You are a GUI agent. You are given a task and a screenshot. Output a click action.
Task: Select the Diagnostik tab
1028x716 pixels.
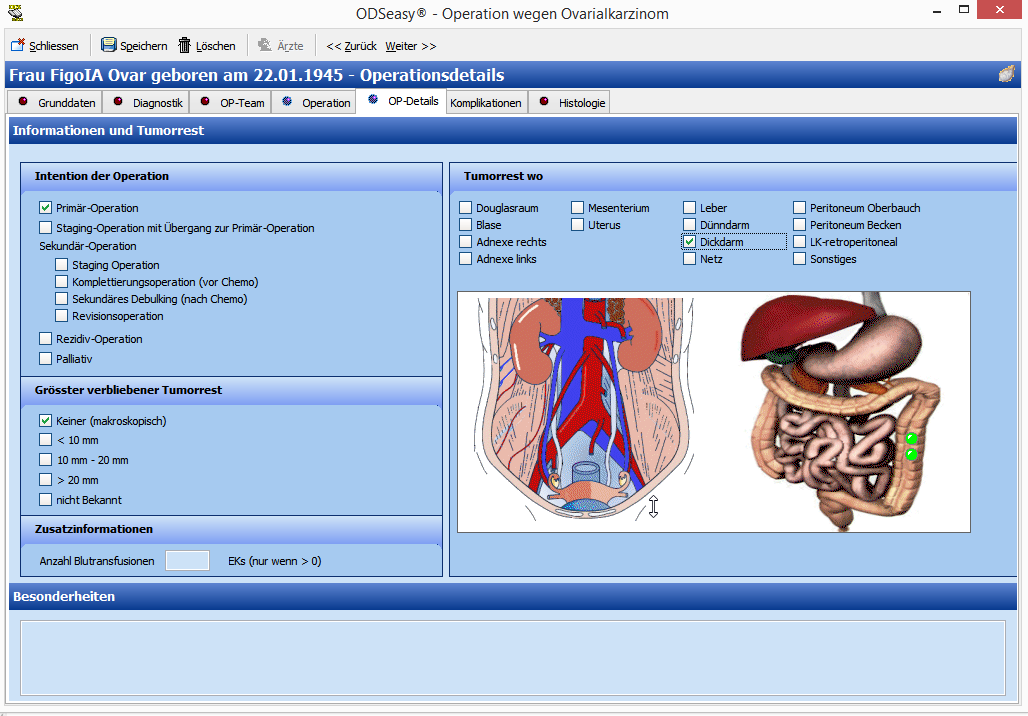point(146,103)
